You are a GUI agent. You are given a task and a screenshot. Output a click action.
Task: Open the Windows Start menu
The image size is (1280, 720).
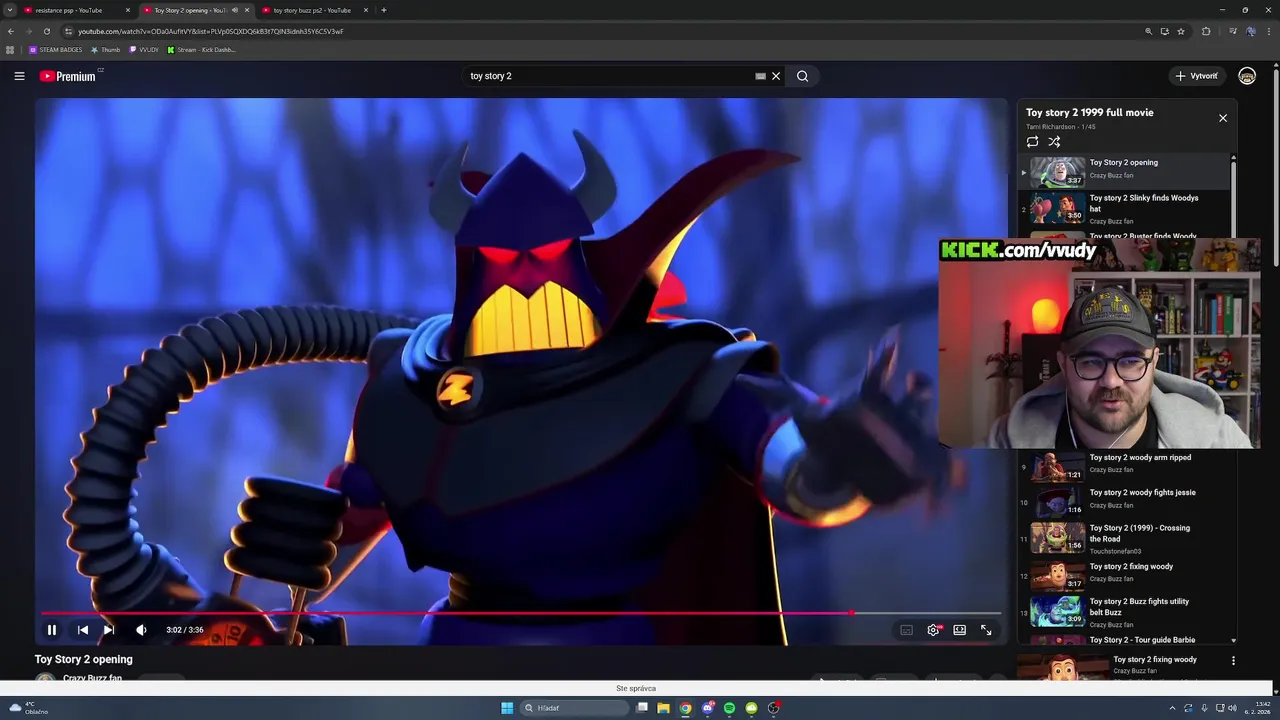click(x=507, y=708)
